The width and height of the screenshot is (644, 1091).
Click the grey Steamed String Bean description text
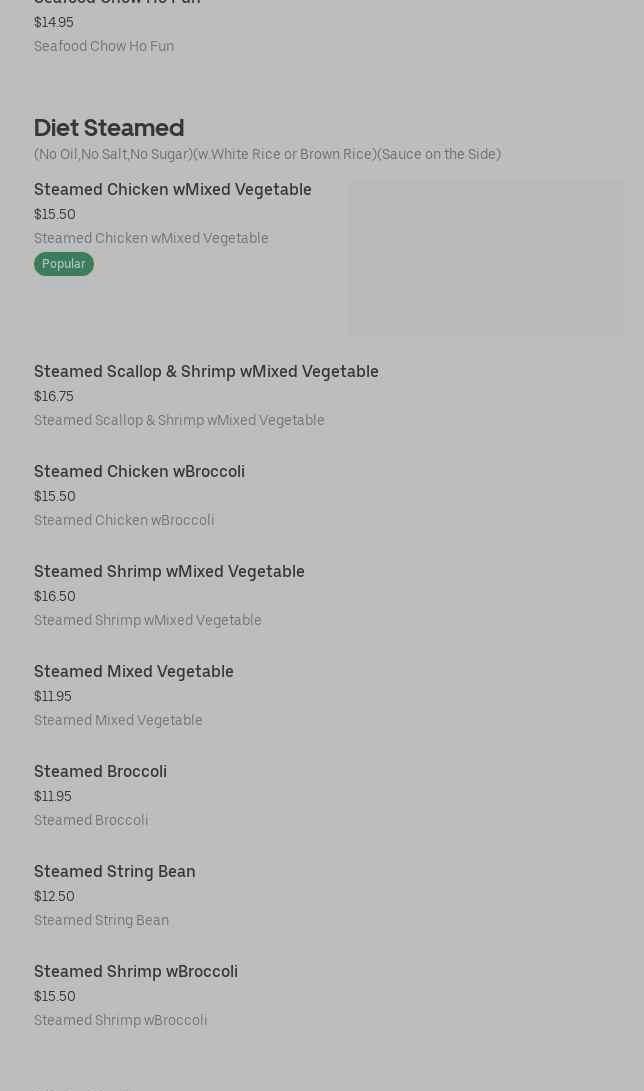click(101, 921)
